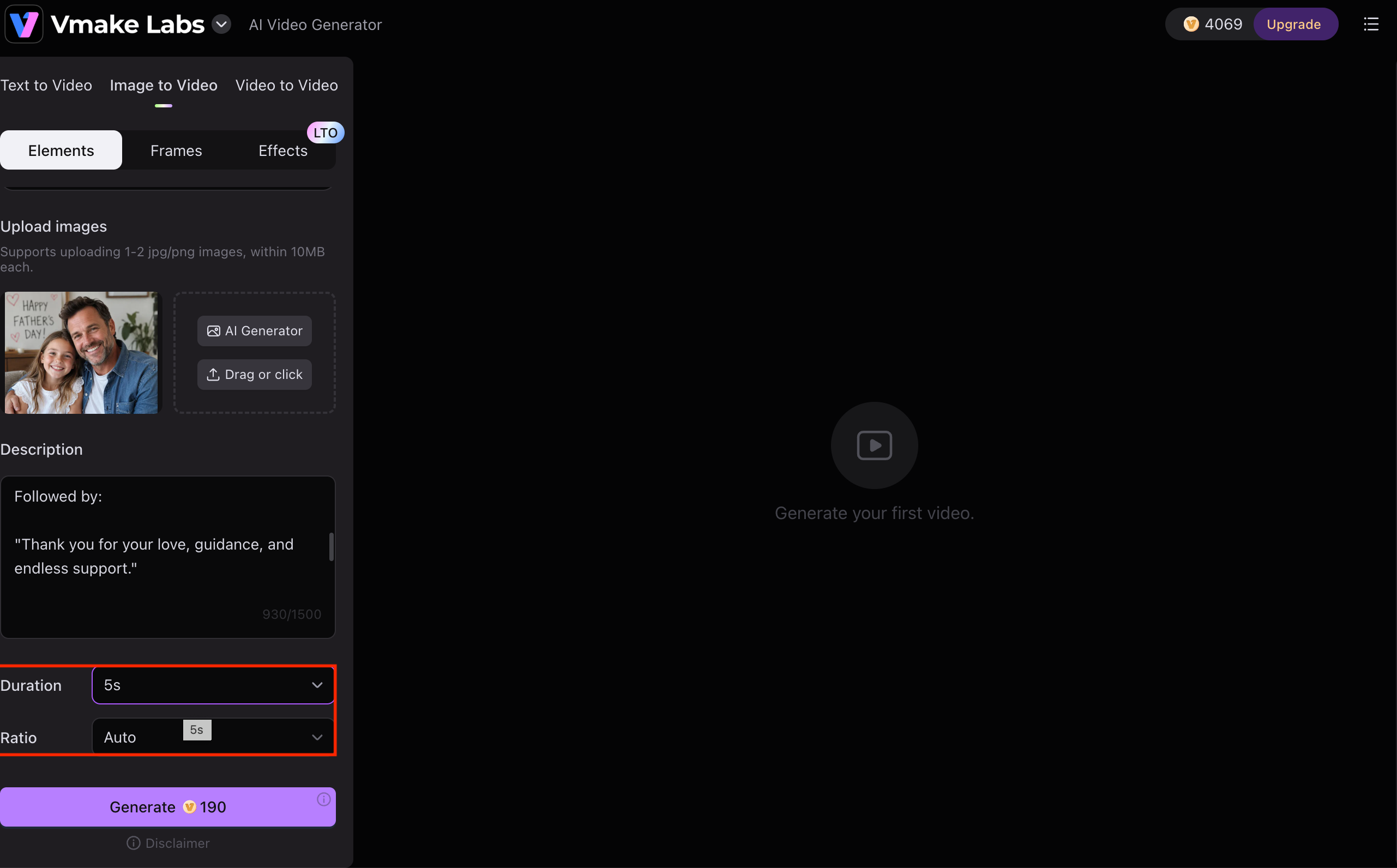Click the Generate 190 button
The height and width of the screenshot is (868, 1397).
(167, 807)
